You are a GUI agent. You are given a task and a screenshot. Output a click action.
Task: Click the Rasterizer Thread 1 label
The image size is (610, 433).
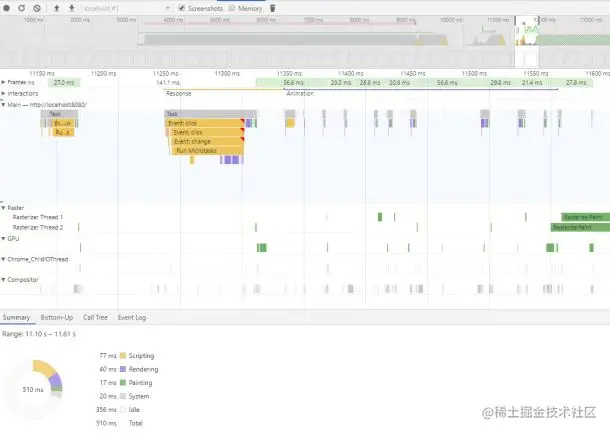point(38,217)
